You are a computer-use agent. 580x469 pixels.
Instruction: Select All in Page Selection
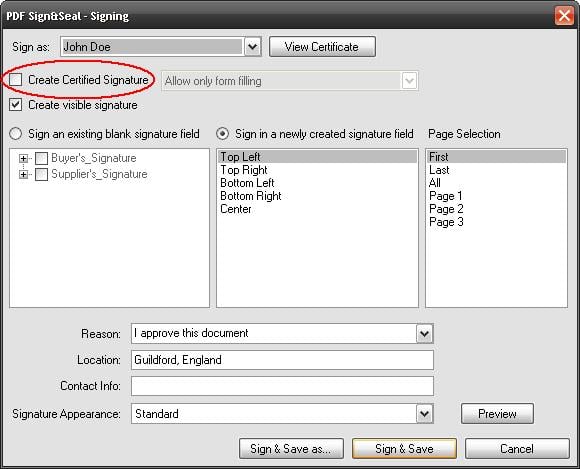[x=496, y=183]
